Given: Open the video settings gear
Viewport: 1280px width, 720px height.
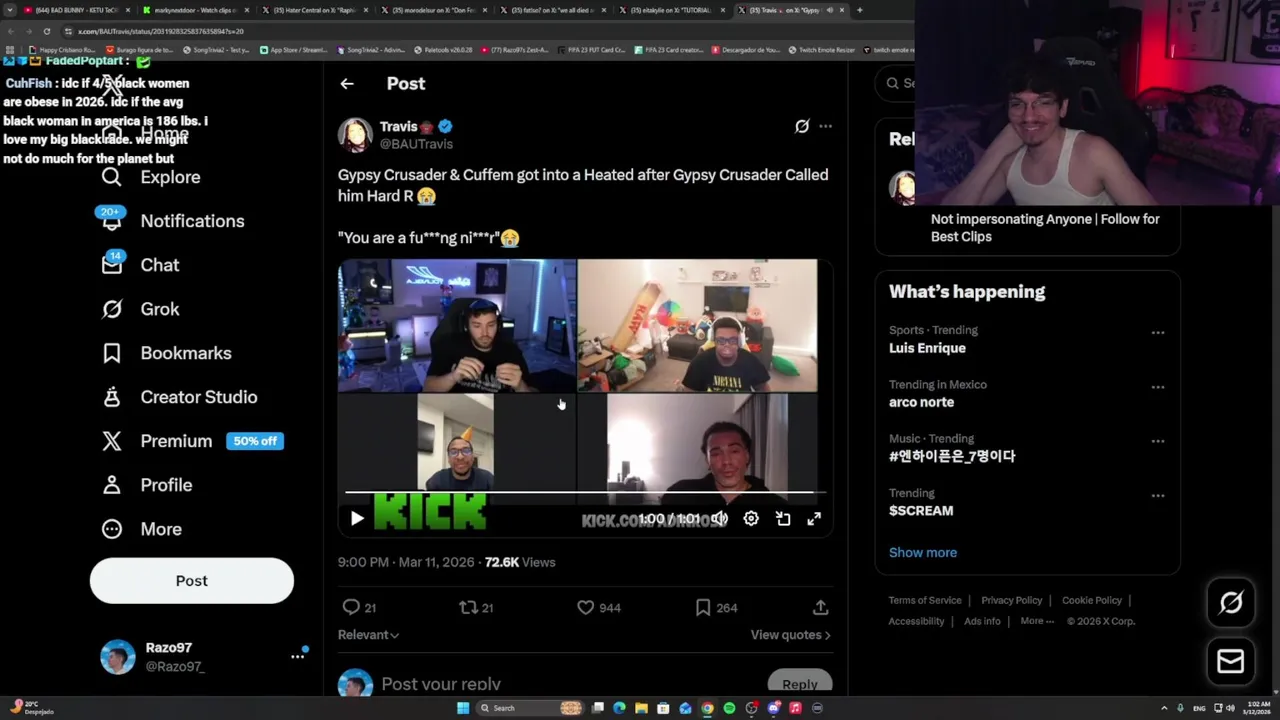Looking at the screenshot, I should pos(751,518).
